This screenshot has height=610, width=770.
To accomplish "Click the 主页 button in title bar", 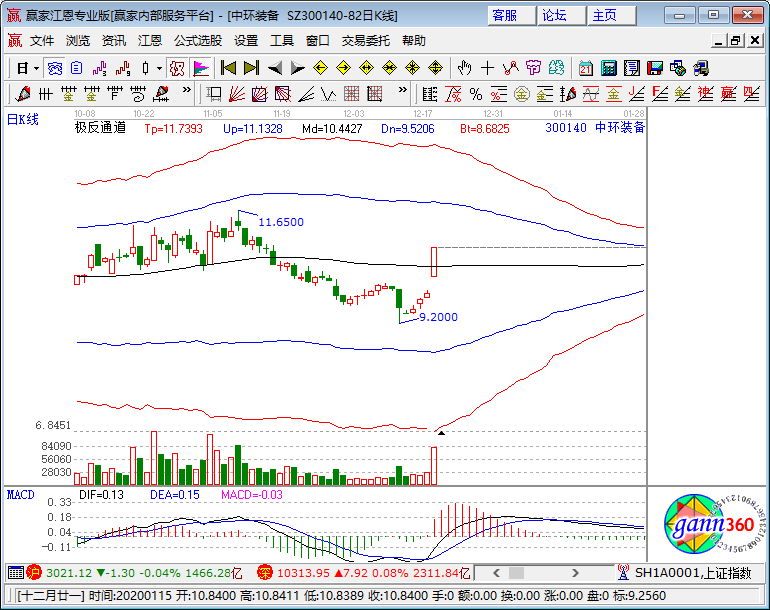I will (610, 16).
